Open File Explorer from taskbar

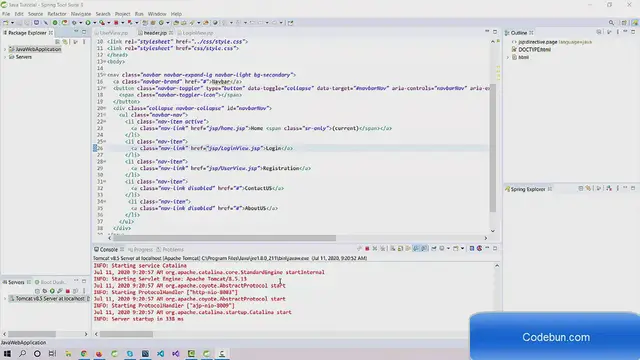[68, 353]
